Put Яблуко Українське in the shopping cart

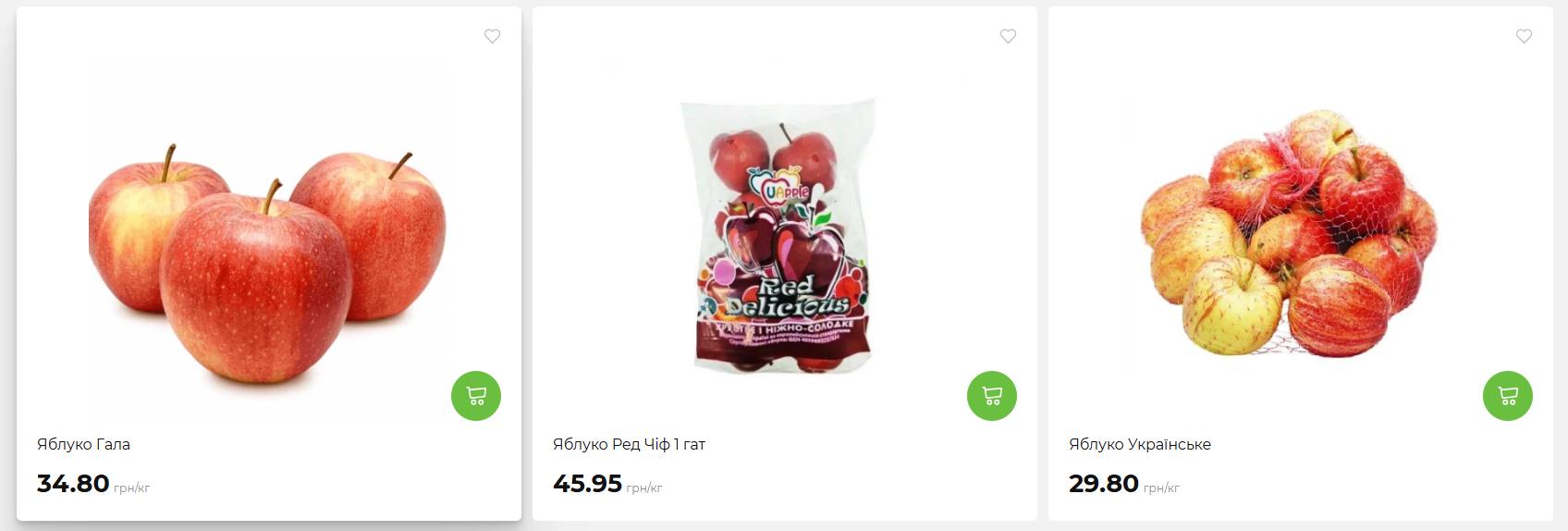point(1508,396)
